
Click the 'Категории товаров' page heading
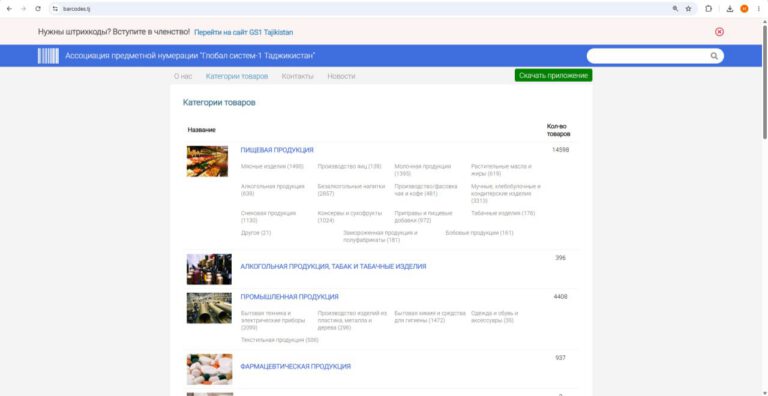(219, 103)
